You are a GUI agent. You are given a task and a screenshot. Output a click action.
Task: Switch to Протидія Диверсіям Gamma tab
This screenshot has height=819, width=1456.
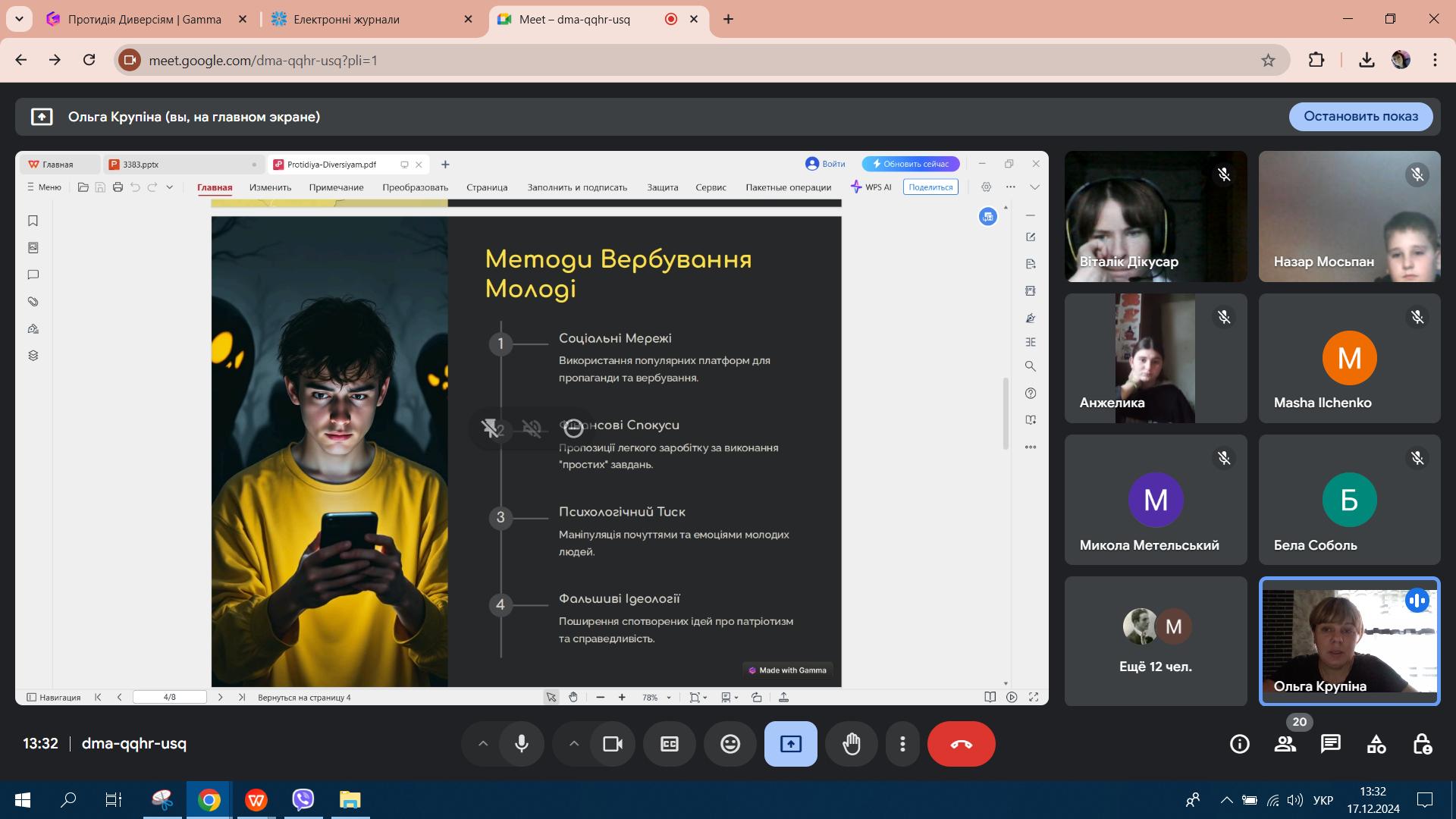coord(144,19)
